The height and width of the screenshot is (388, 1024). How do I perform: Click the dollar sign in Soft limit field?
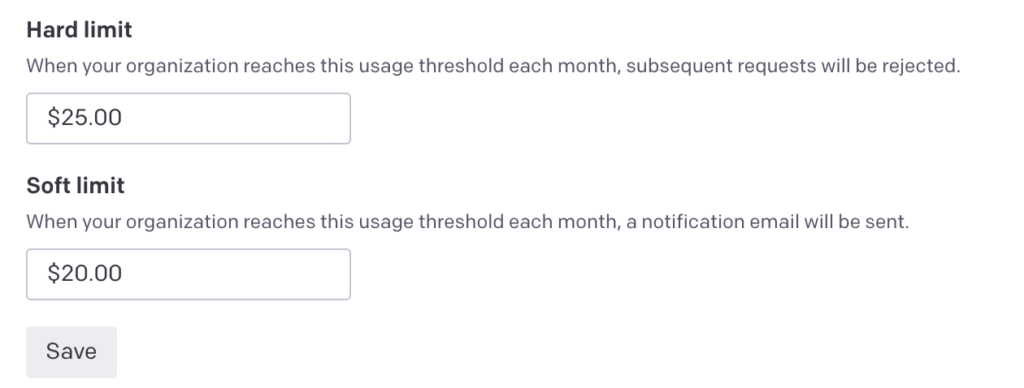[53, 273]
